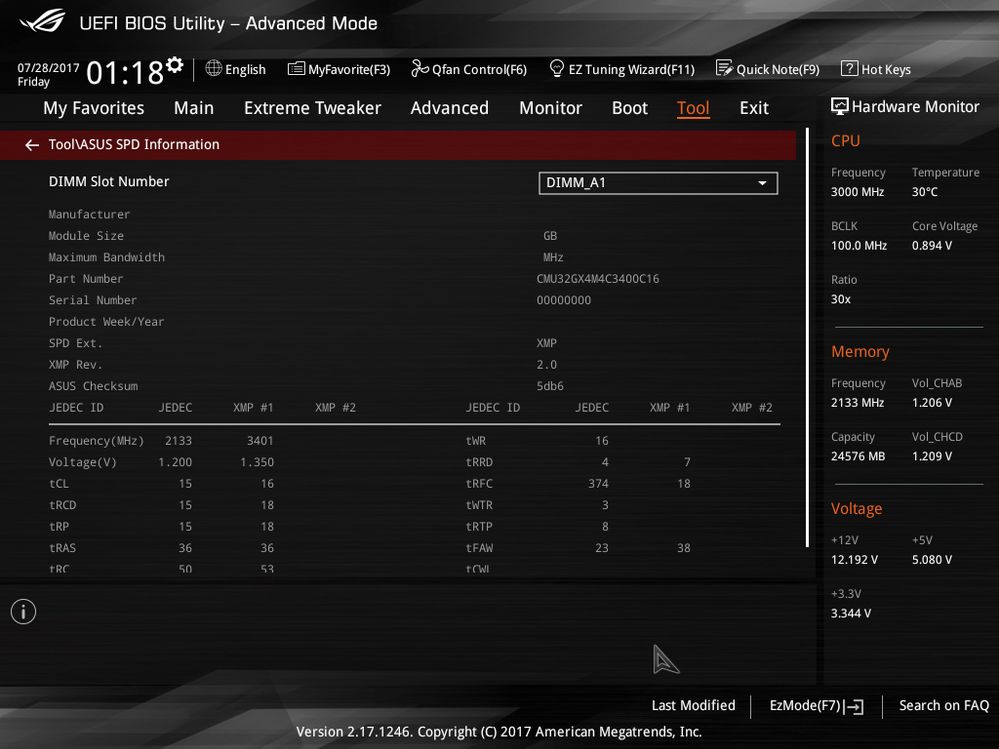
Task: Click the EZ Tuning Wizard bulb icon
Action: pos(557,68)
